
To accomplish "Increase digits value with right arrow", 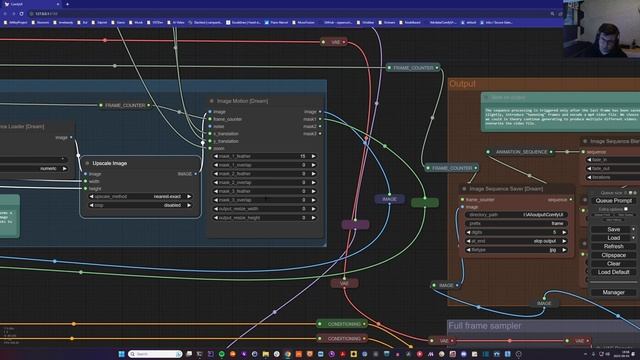I will (564, 232).
